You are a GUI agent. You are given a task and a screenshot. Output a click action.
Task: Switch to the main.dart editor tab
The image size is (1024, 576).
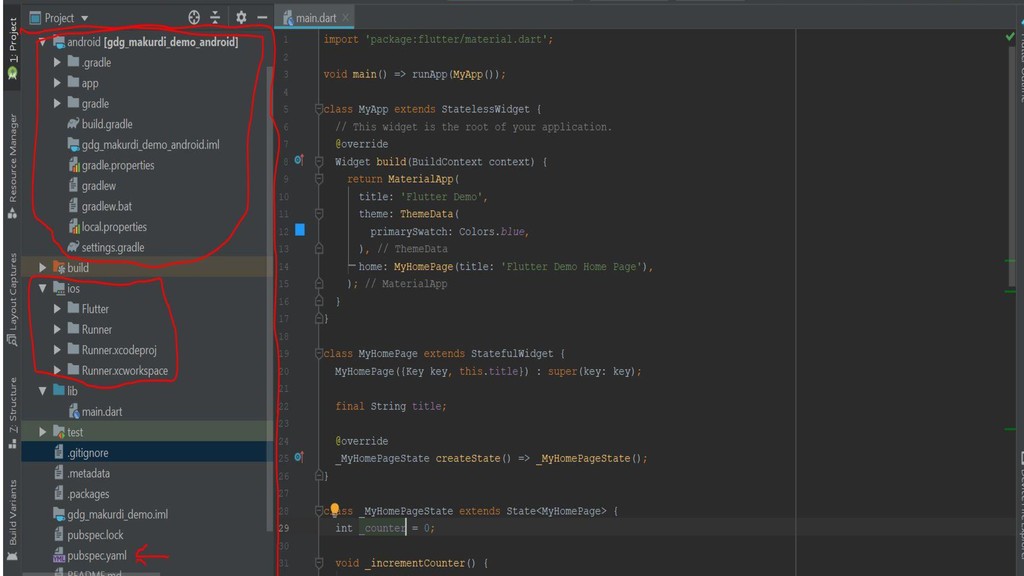coord(316,17)
